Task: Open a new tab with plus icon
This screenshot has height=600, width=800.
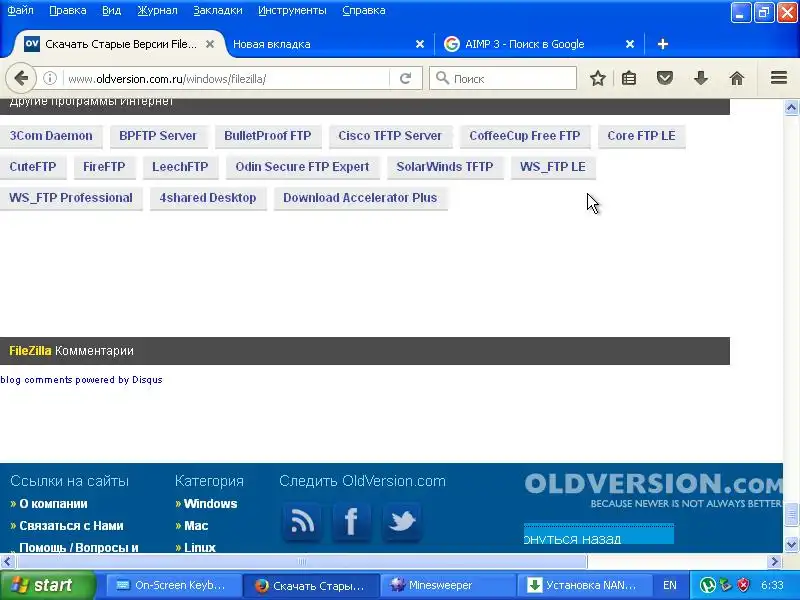Action: click(662, 44)
